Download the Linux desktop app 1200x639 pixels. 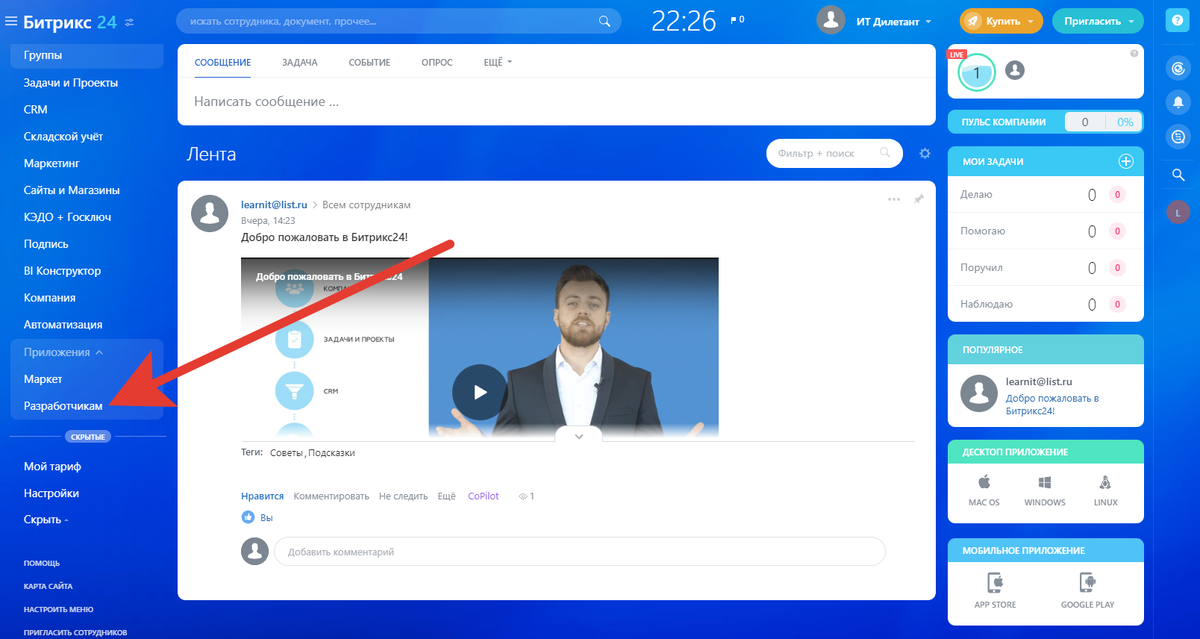[x=1105, y=491]
